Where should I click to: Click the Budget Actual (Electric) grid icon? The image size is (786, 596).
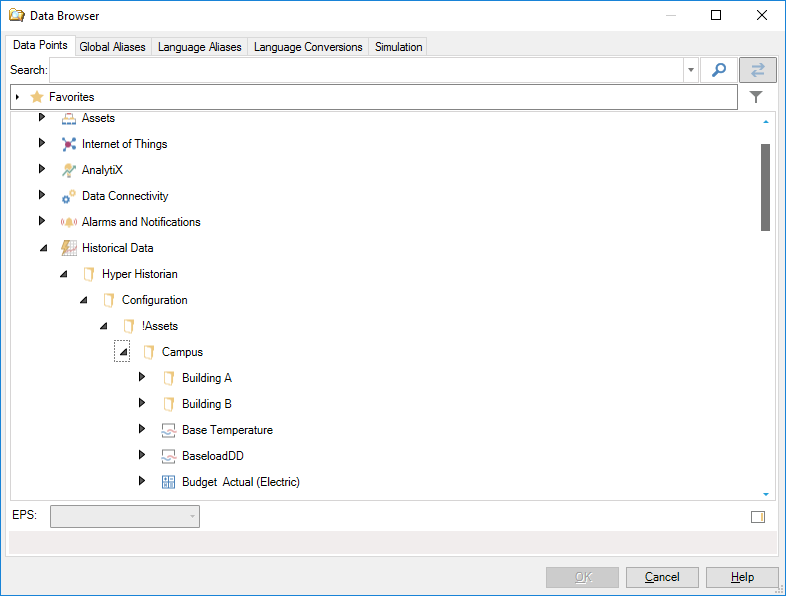169,482
